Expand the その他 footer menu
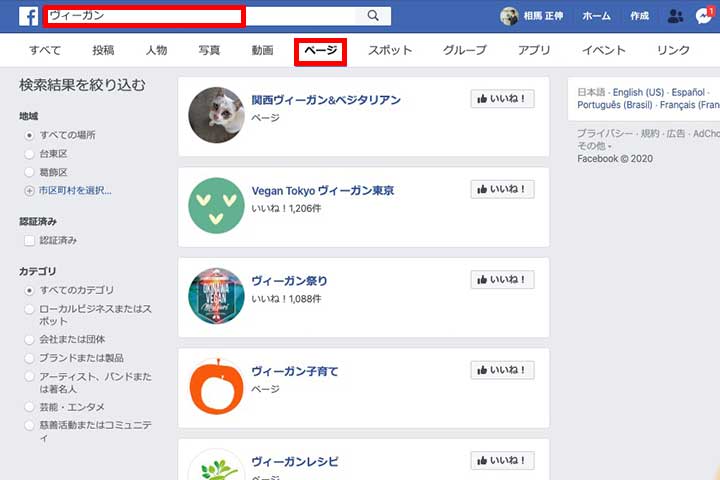This screenshot has width=720, height=480. 594,146
